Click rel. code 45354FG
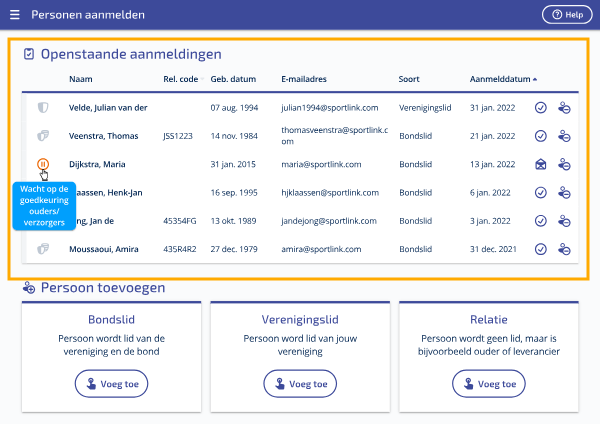Viewport: 600px width, 424px height. 180,221
